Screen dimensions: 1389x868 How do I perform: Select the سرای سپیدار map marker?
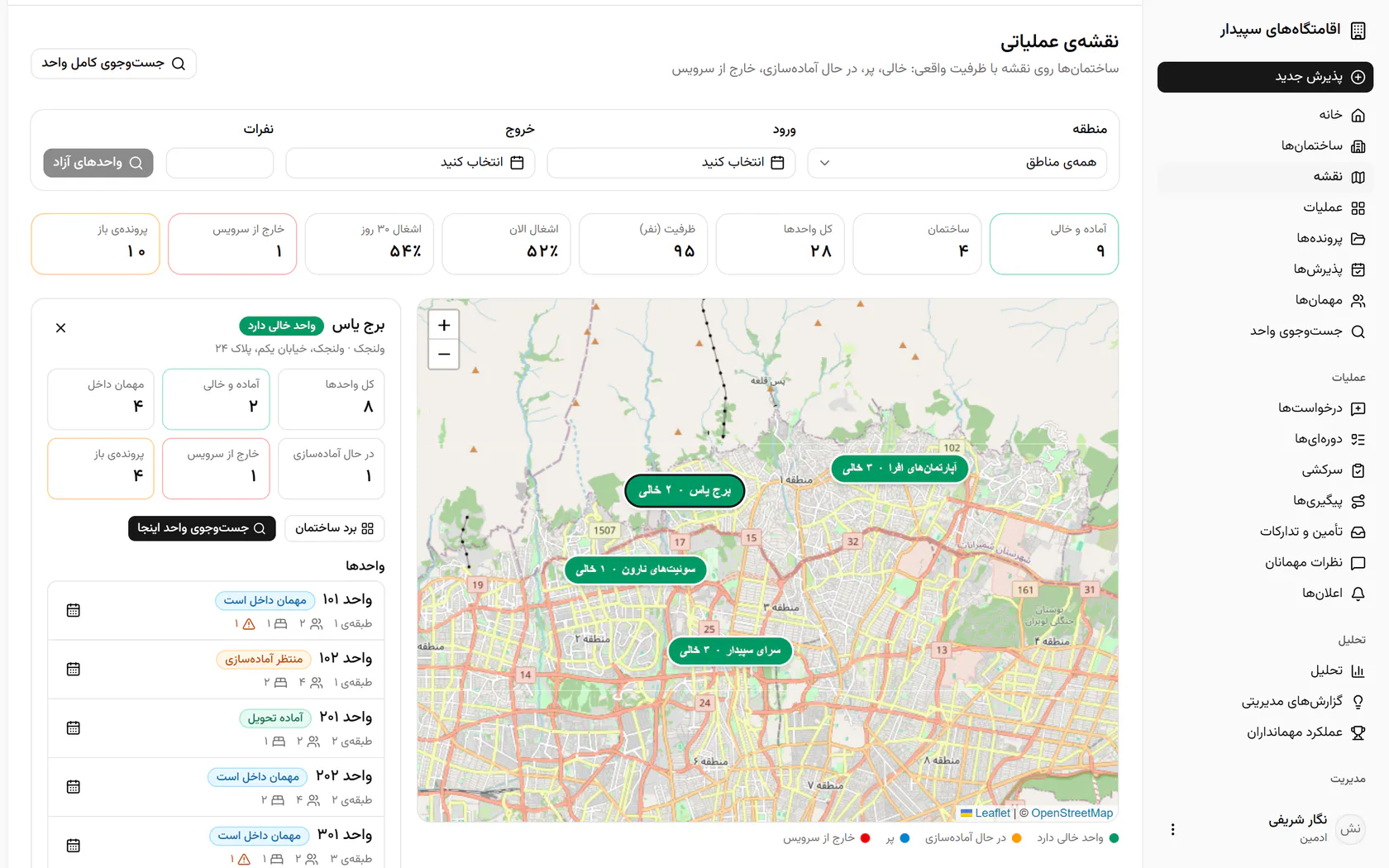pos(730,651)
